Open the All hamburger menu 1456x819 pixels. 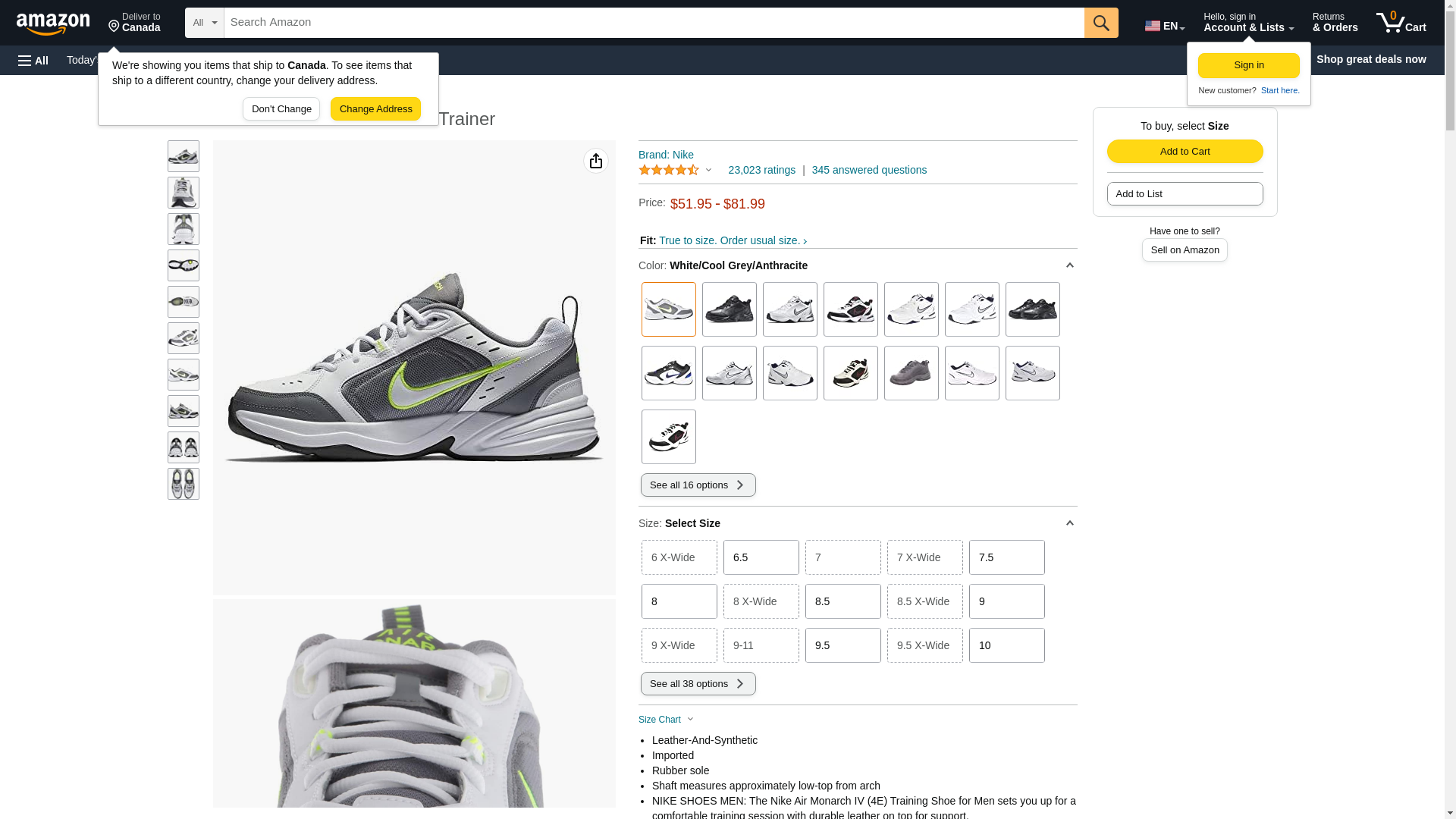[33, 60]
